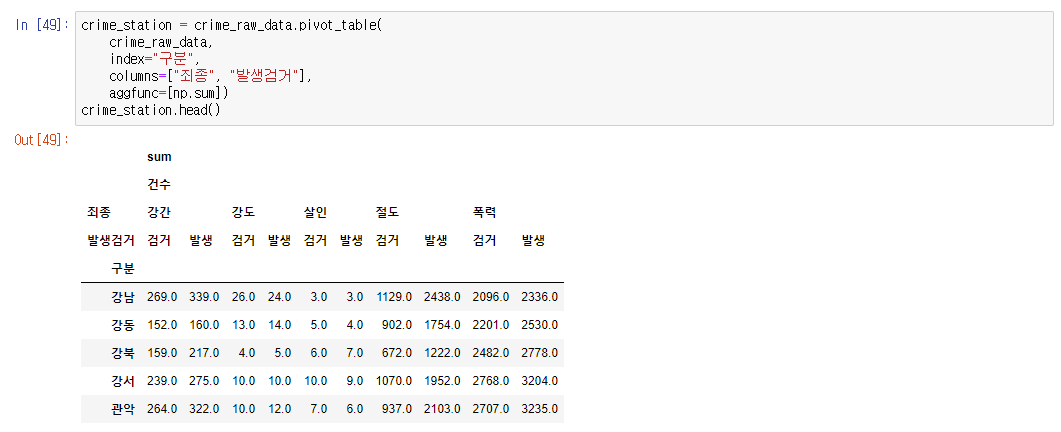Image resolution: width=1061 pixels, height=432 pixels.
Task: Select the 살인 column group header
Action: (x=315, y=213)
